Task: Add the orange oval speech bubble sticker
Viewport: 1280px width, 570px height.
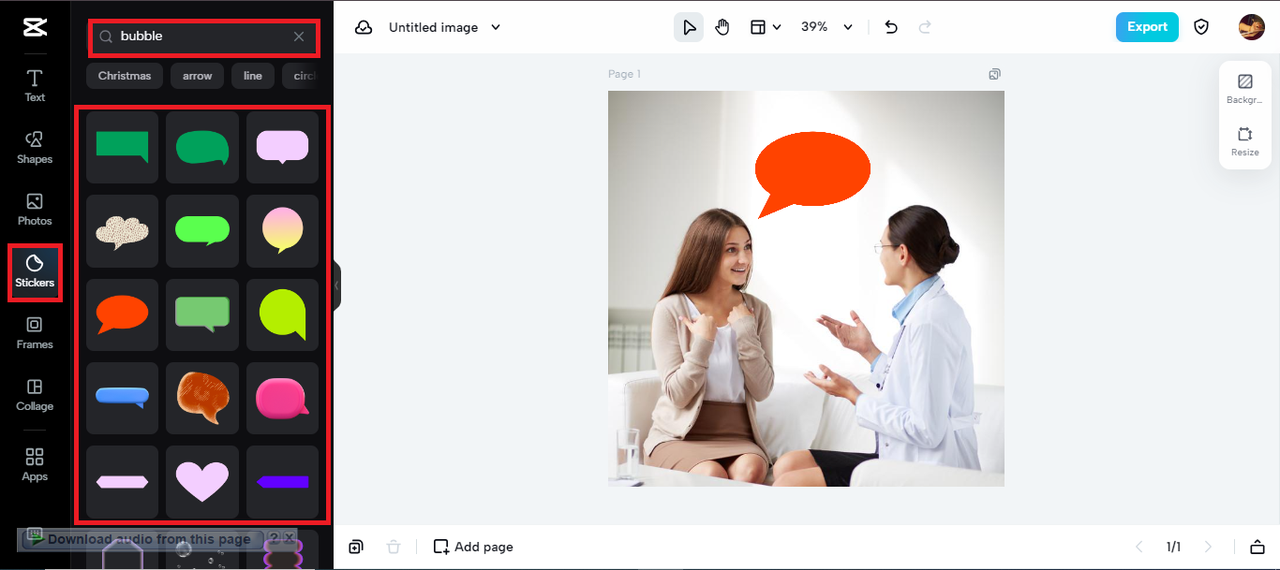Action: coord(122,315)
